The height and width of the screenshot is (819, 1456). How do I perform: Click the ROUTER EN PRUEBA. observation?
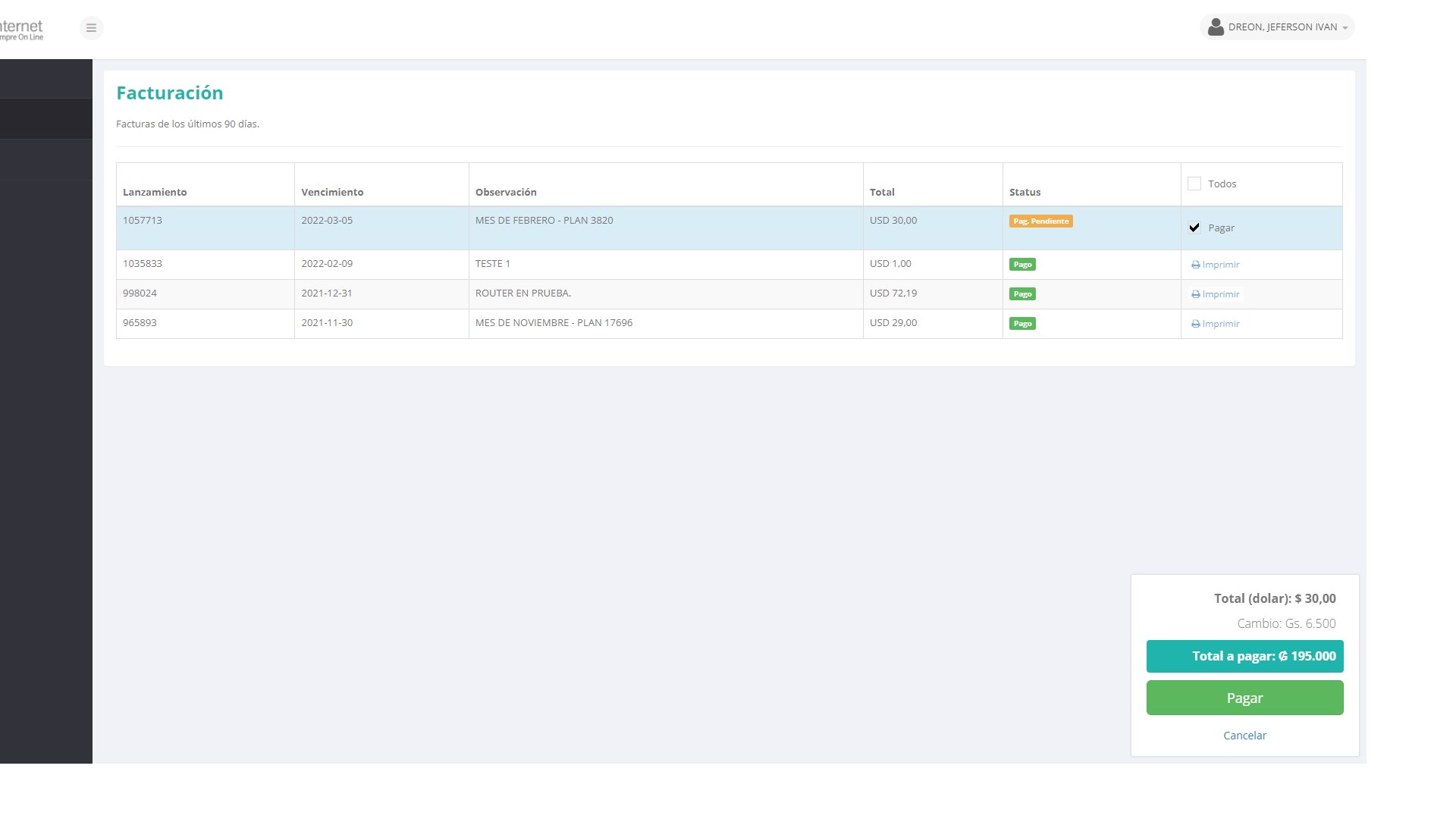click(x=523, y=293)
